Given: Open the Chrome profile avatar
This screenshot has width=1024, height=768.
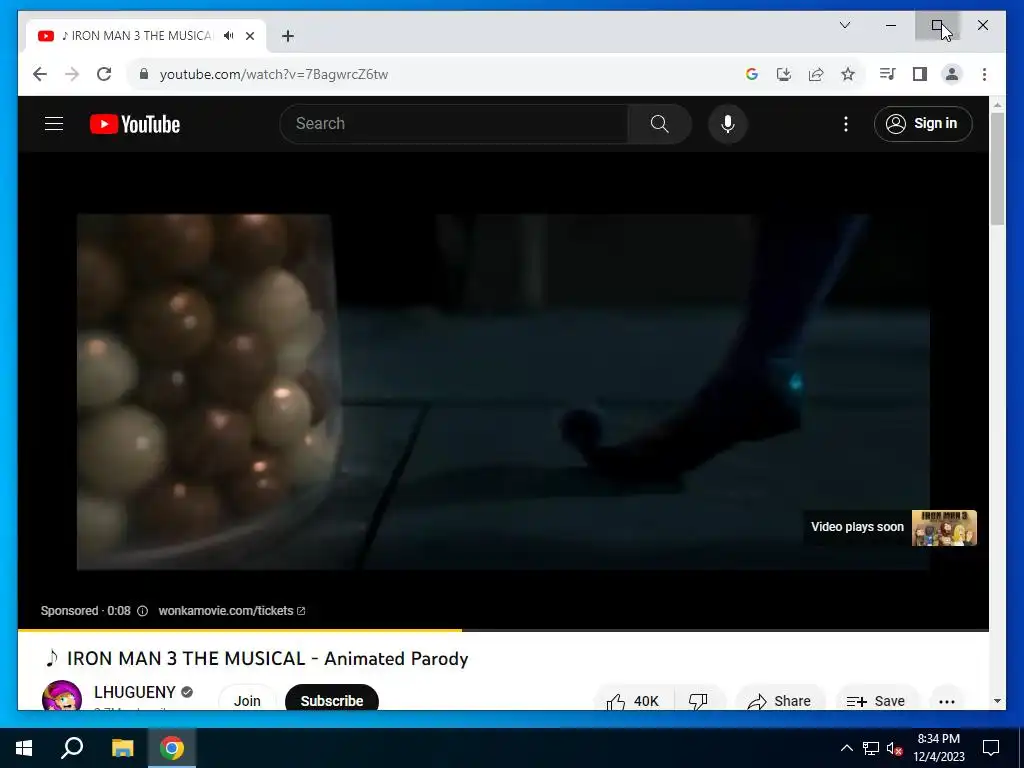Looking at the screenshot, I should click(952, 74).
